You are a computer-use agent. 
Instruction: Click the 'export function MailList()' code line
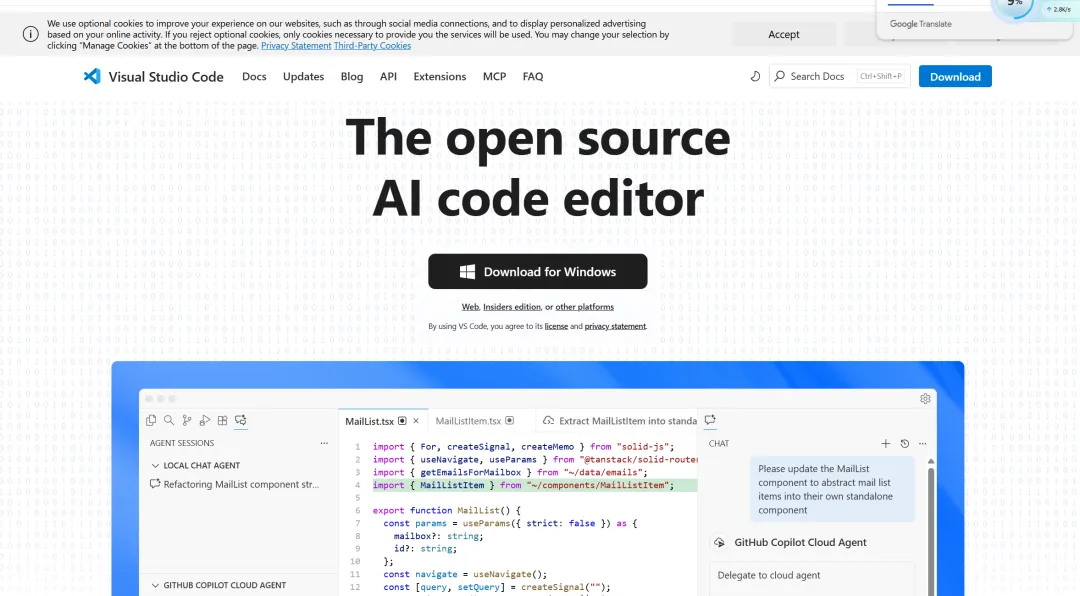(447, 511)
